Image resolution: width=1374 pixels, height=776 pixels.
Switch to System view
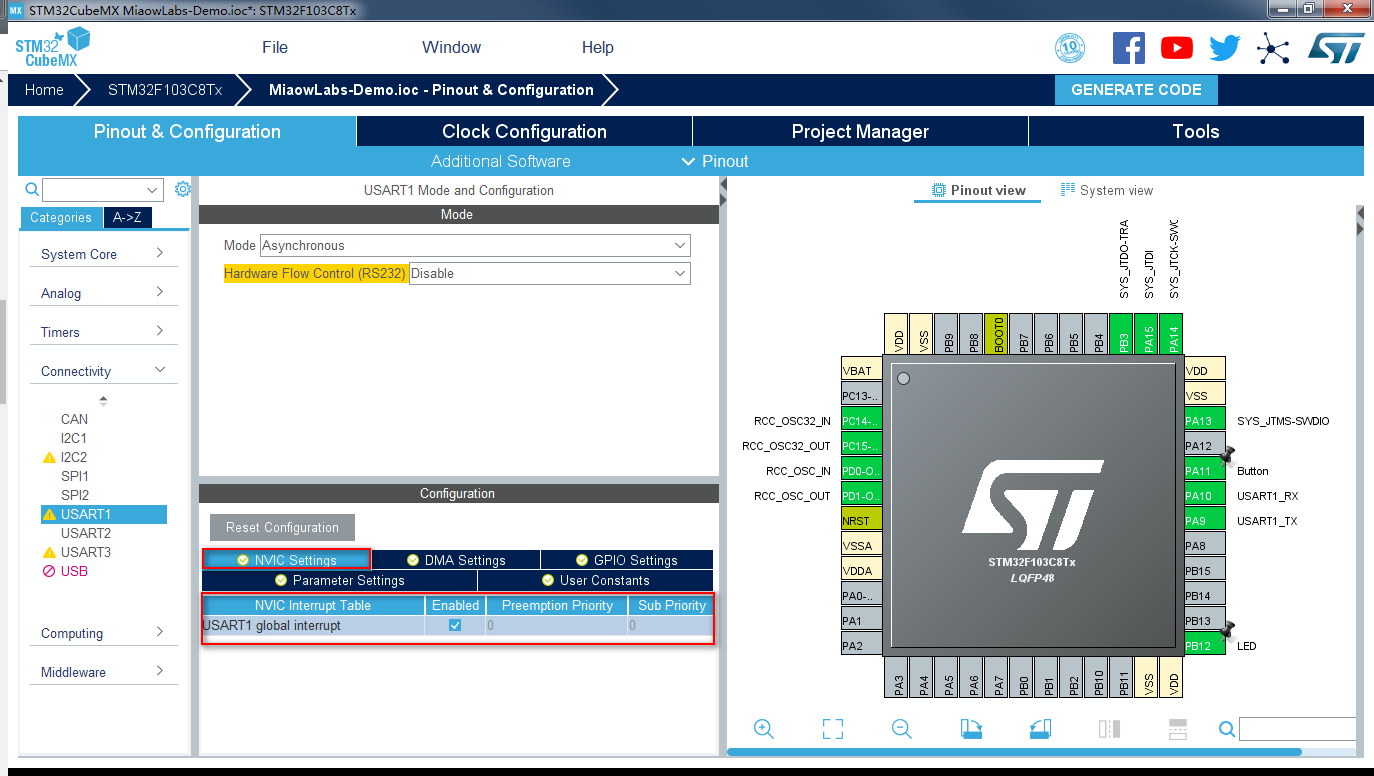[x=1107, y=190]
